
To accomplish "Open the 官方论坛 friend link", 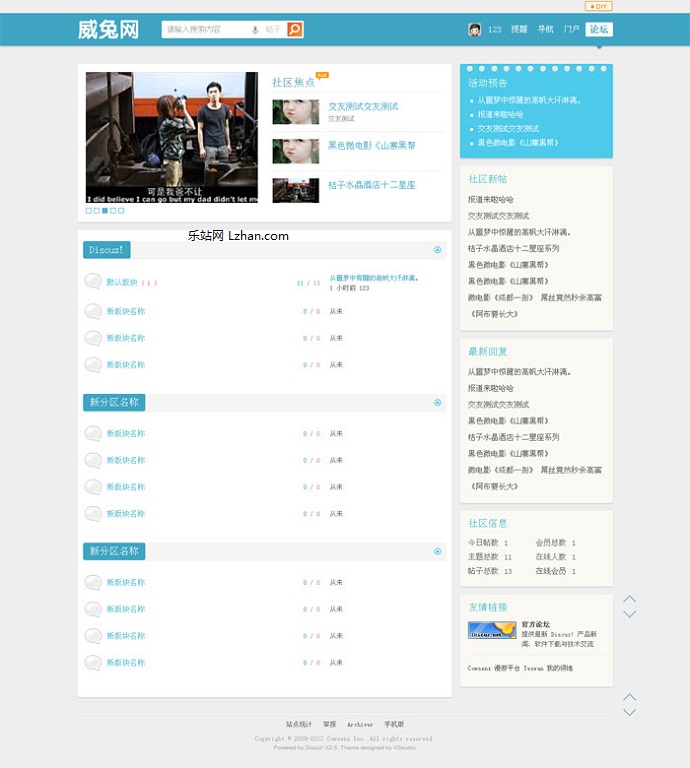I will [535, 624].
